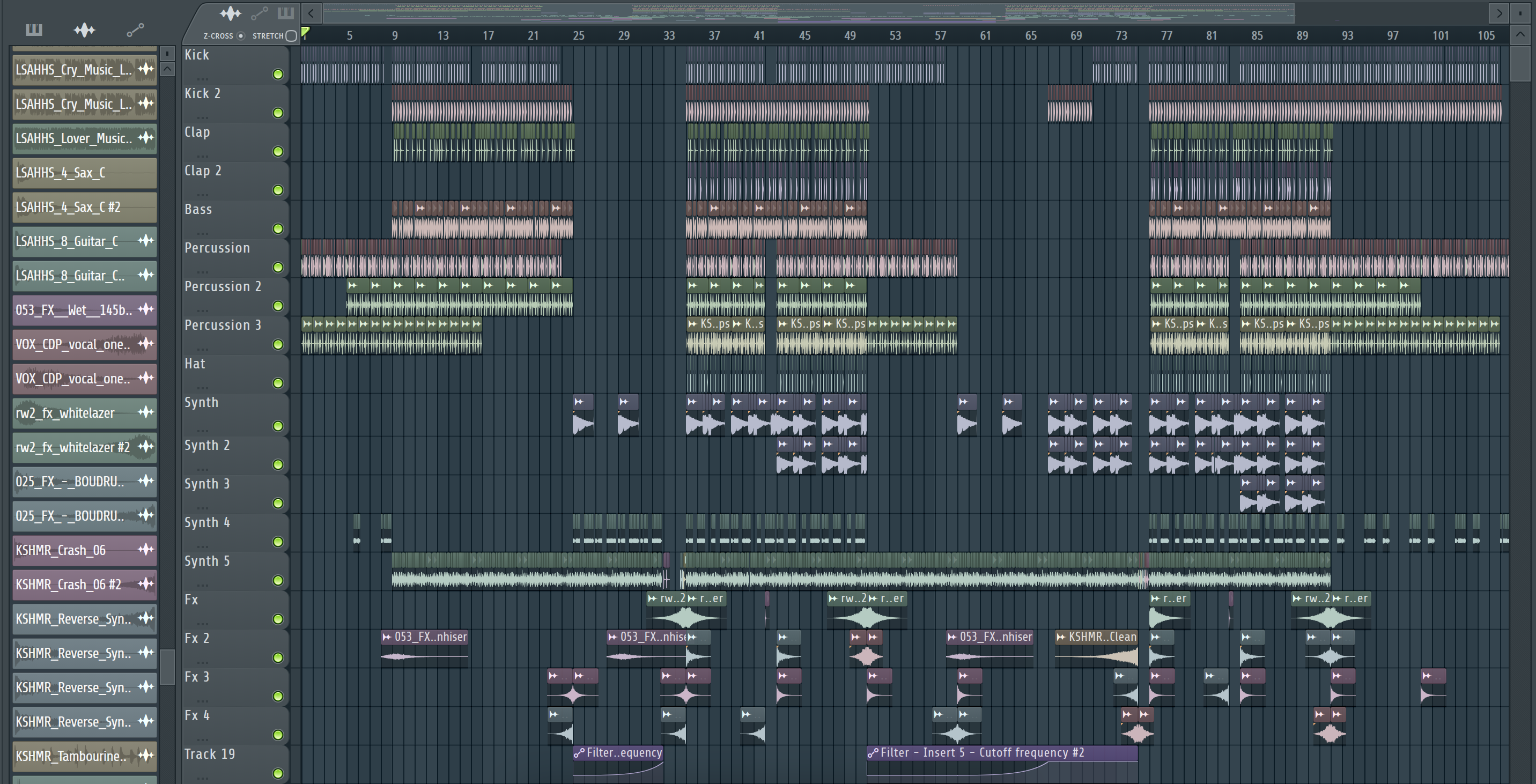Click waveform icon on KSHMR_Crash_06 clip

click(x=145, y=549)
